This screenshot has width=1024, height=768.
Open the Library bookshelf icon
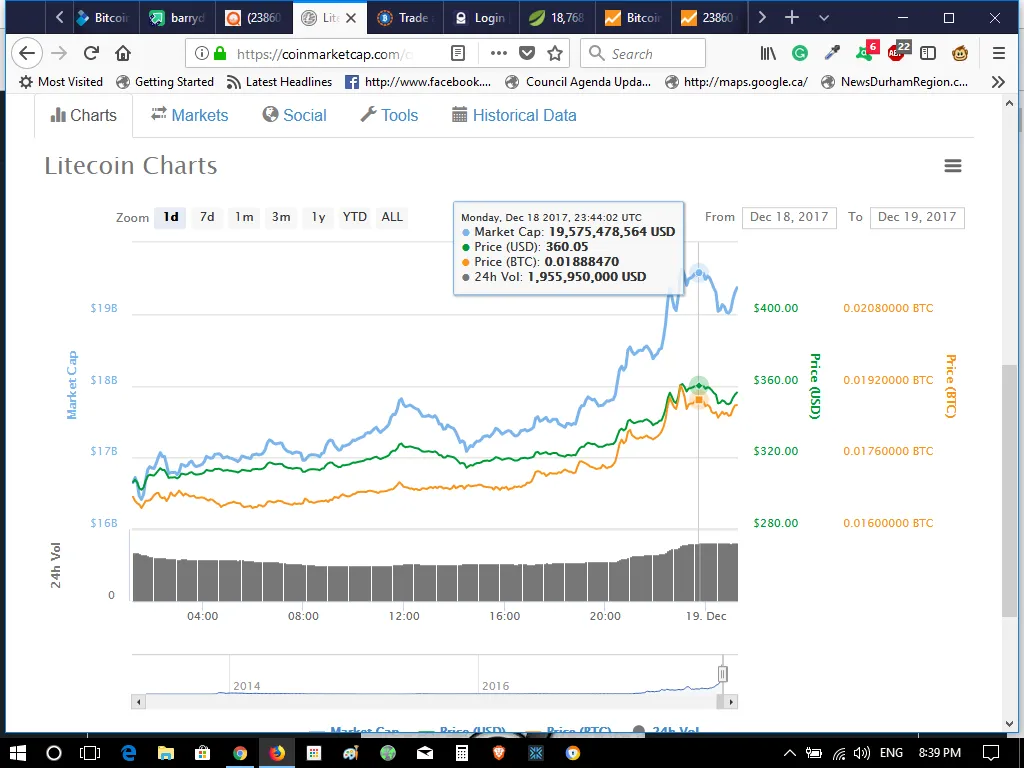(768, 54)
